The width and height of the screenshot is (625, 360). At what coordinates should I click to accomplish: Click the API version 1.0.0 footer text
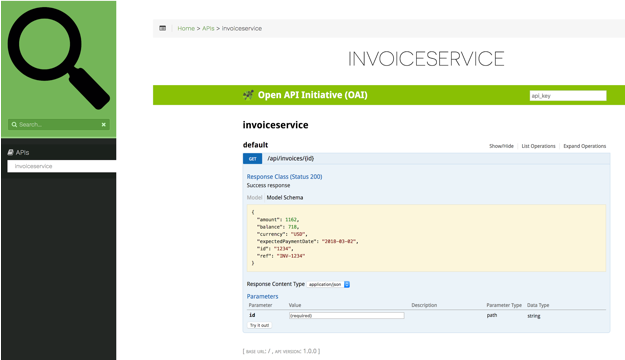298,351
